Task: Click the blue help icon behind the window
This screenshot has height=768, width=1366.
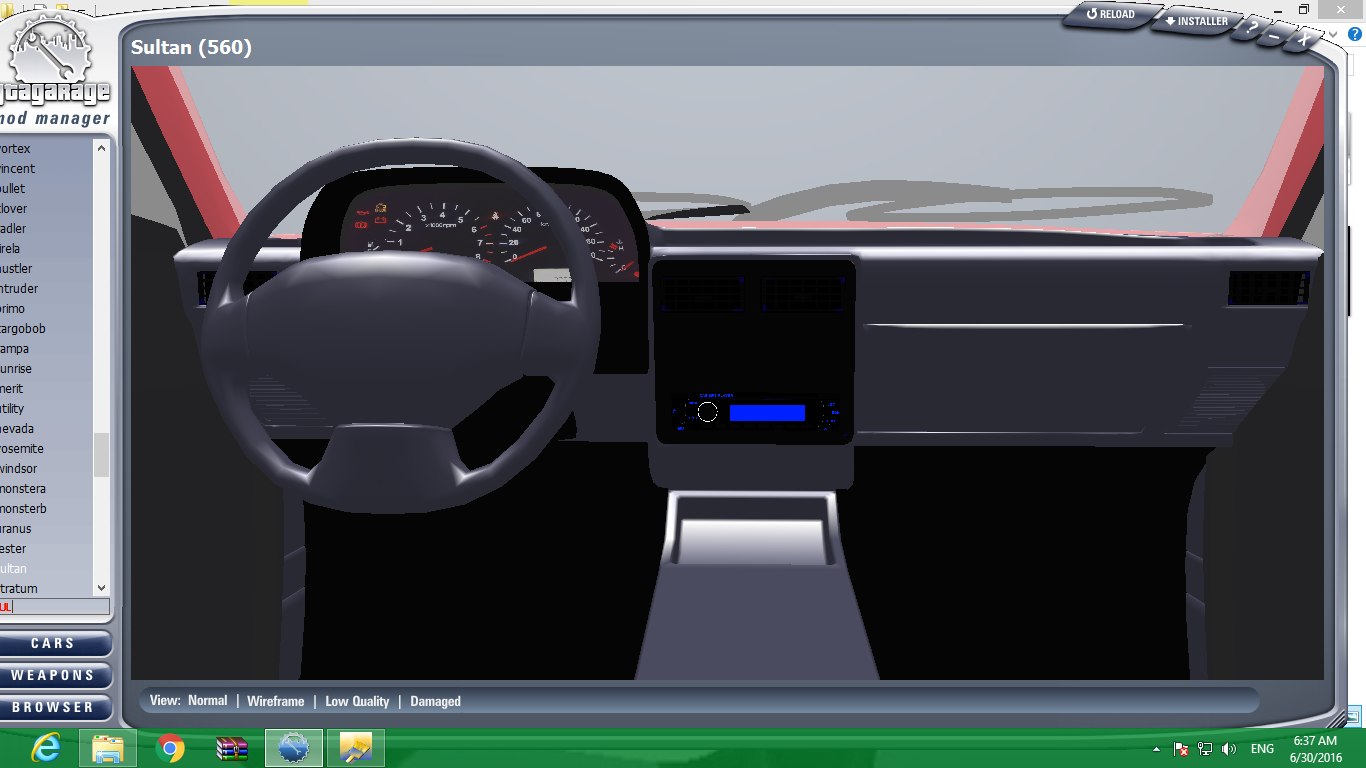Action: (x=1355, y=34)
